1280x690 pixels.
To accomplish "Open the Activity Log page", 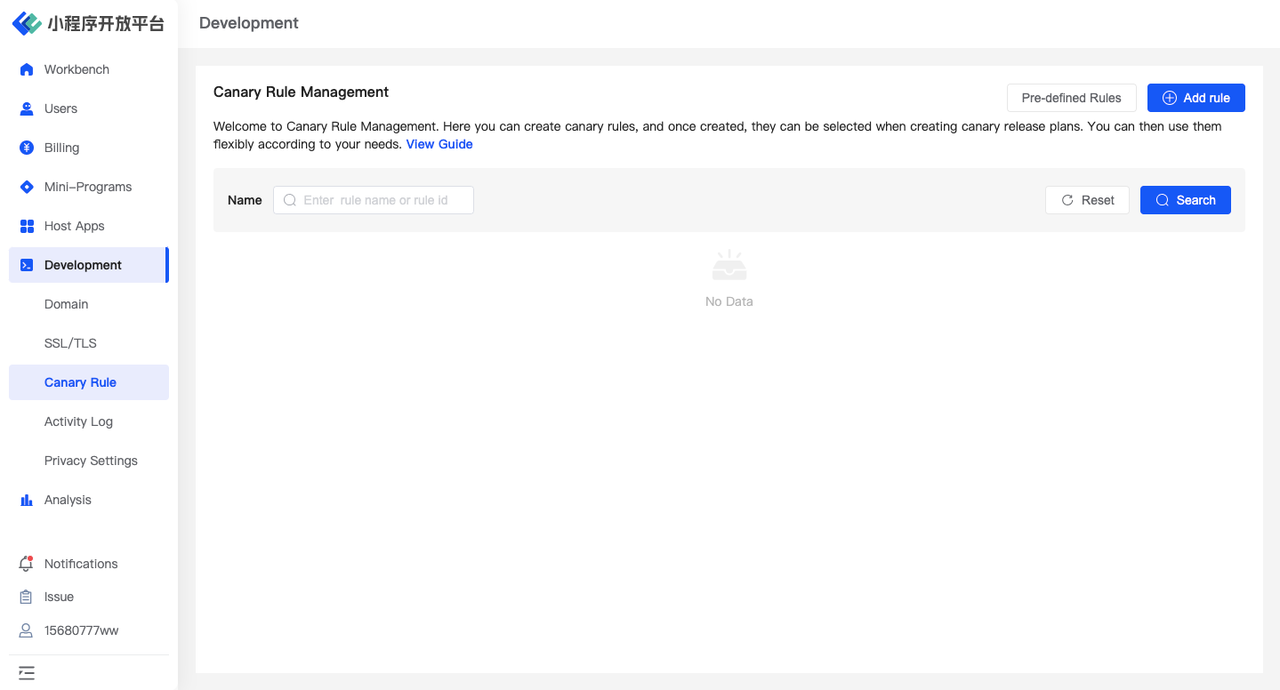I will [78, 422].
